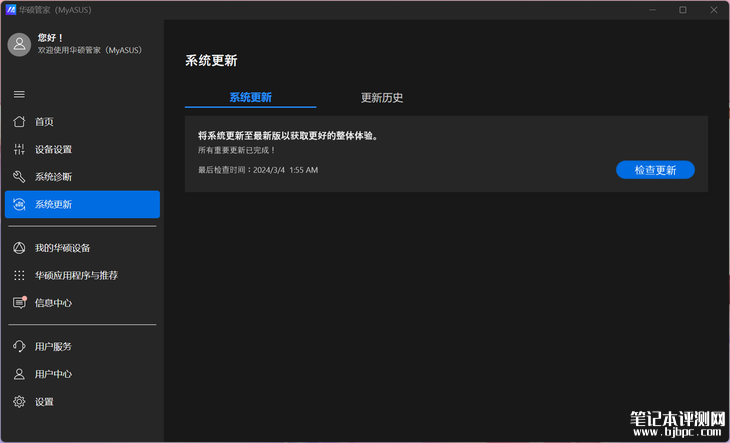This screenshot has width=730, height=443.
Task: Switch to the 更新历史 tab
Action: 382,98
